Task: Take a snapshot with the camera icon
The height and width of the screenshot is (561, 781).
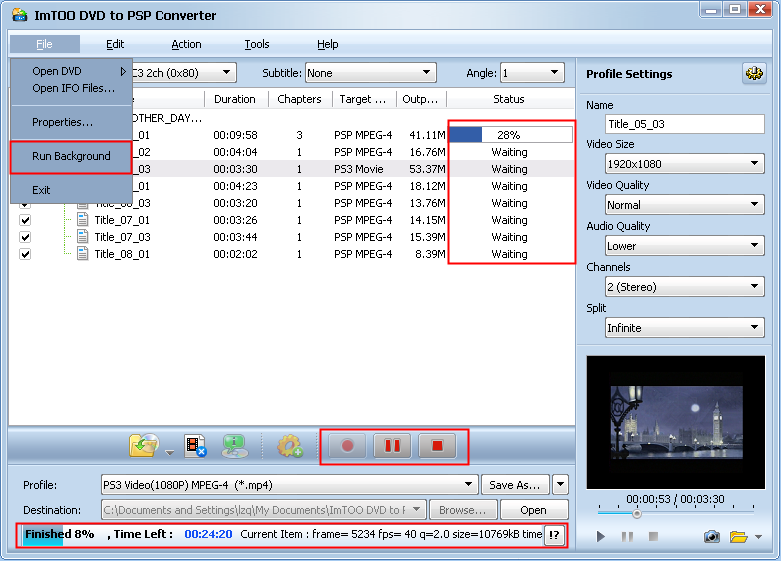Action: (x=712, y=537)
